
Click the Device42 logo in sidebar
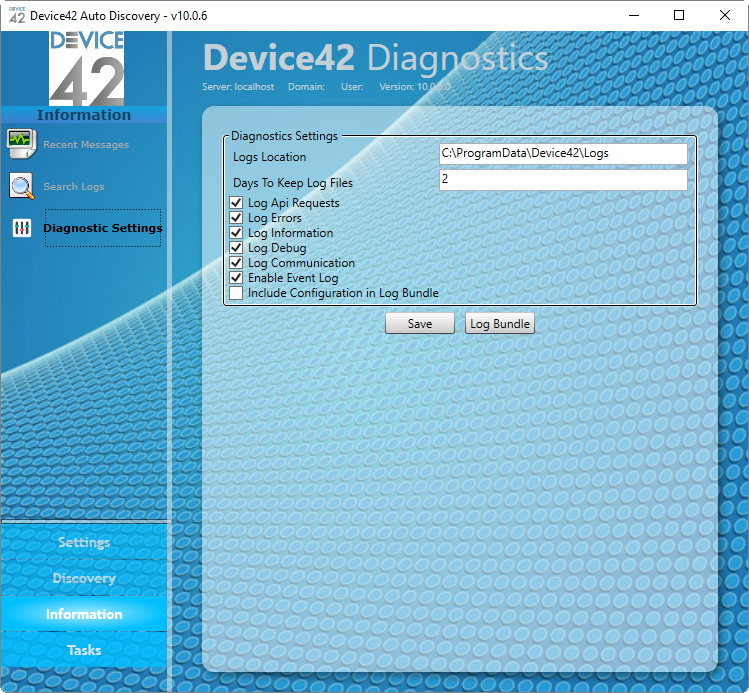tap(86, 68)
